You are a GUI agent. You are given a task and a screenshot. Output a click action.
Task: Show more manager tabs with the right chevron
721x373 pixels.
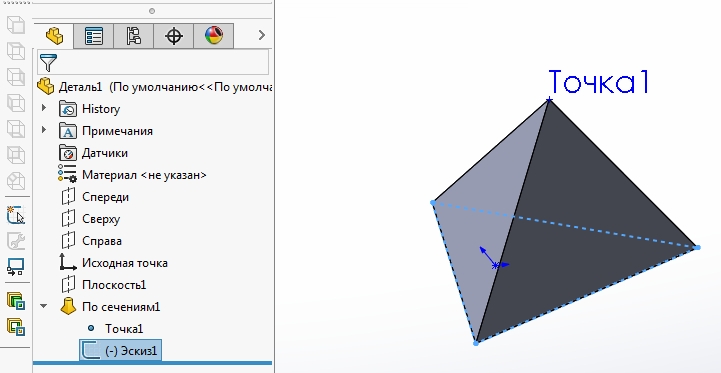[262, 35]
